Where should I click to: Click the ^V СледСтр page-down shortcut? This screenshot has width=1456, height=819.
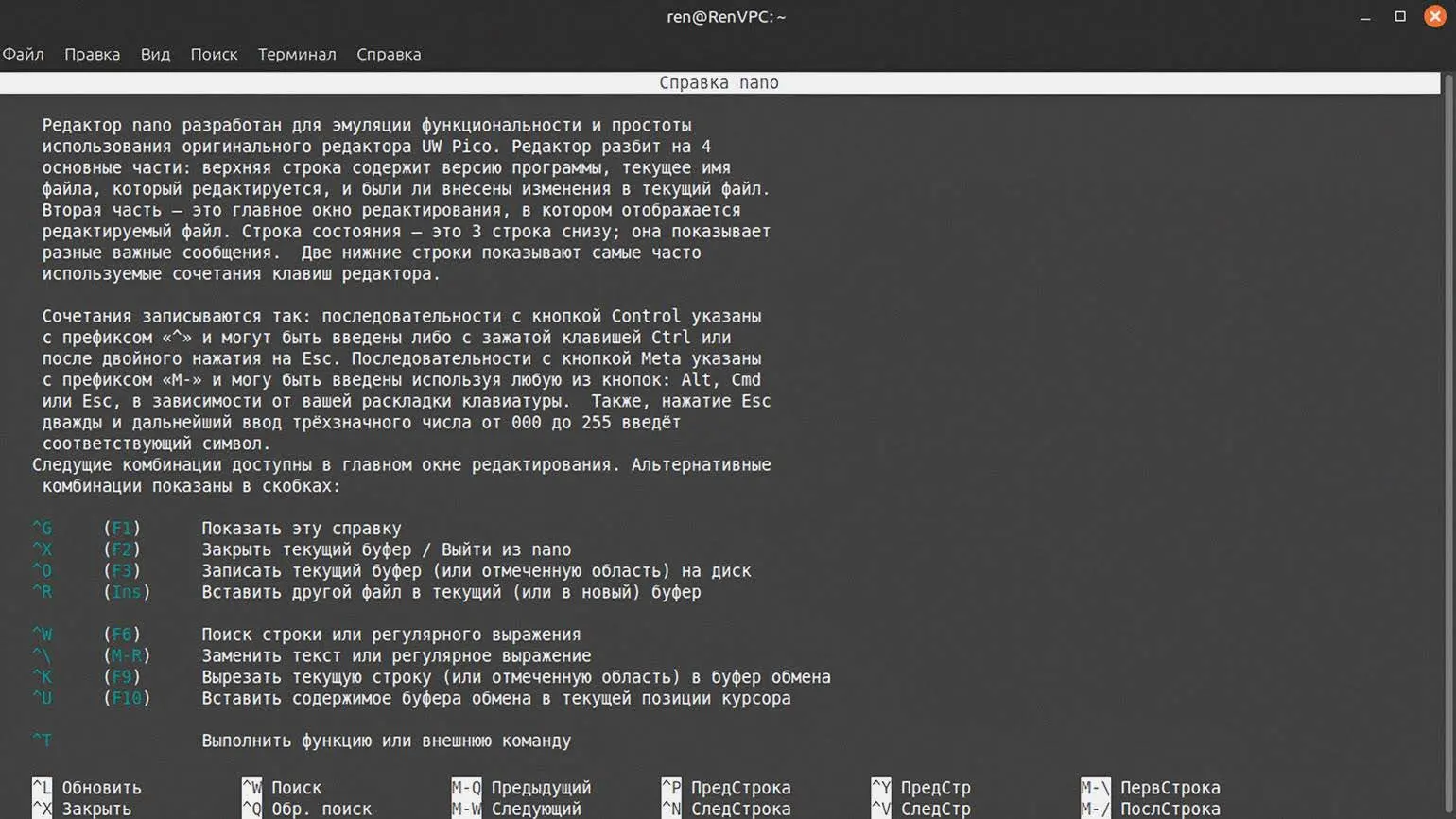921,810
